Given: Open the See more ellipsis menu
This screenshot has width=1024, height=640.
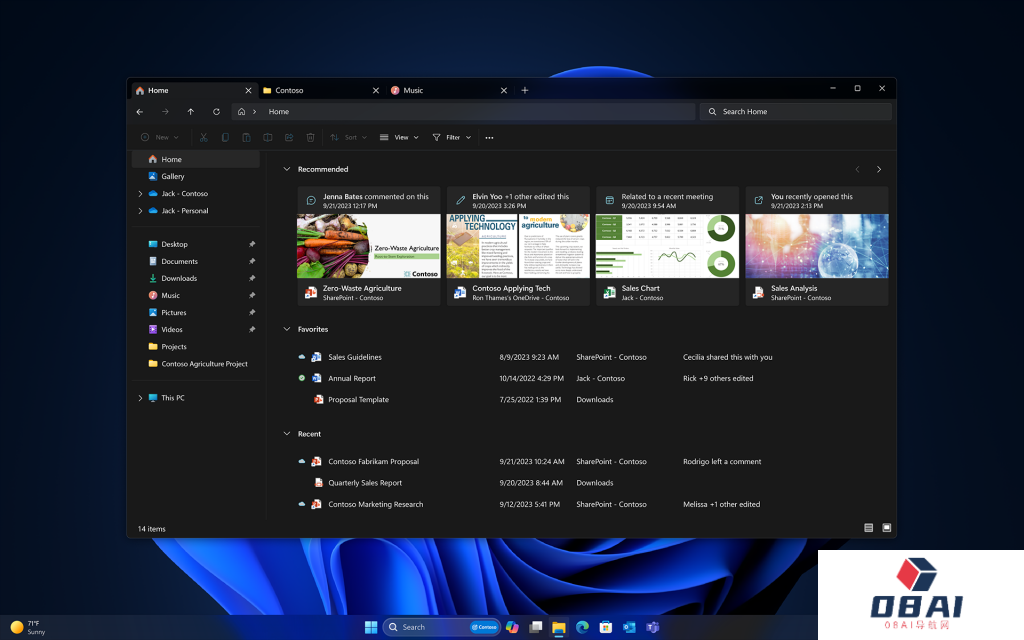Looking at the screenshot, I should (x=489, y=137).
